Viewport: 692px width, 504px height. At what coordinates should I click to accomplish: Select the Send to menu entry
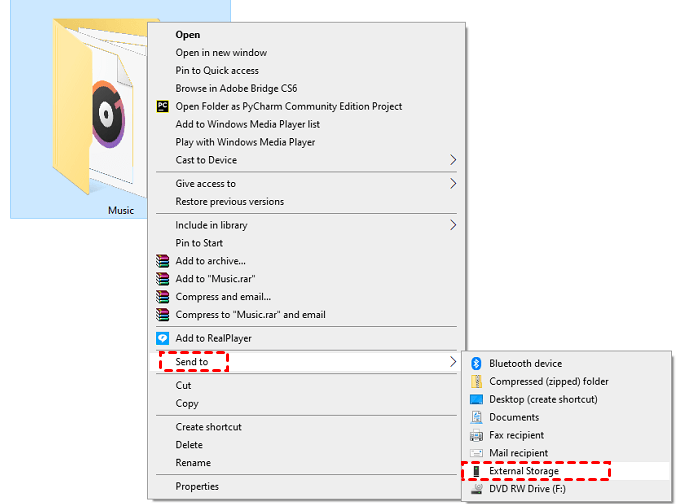tap(306, 362)
